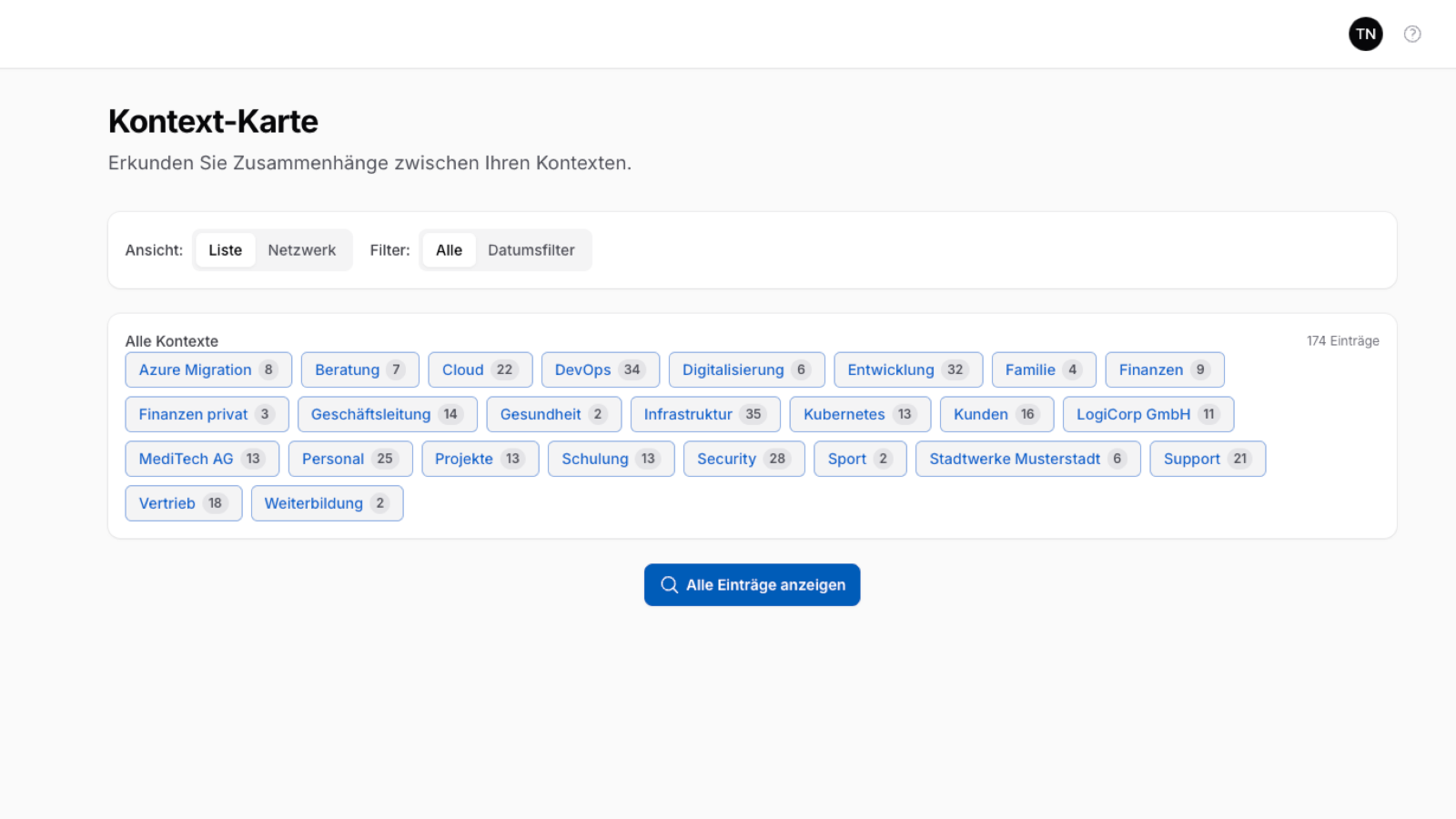1456x819 pixels.
Task: Select the Alle filter option
Action: 449,250
